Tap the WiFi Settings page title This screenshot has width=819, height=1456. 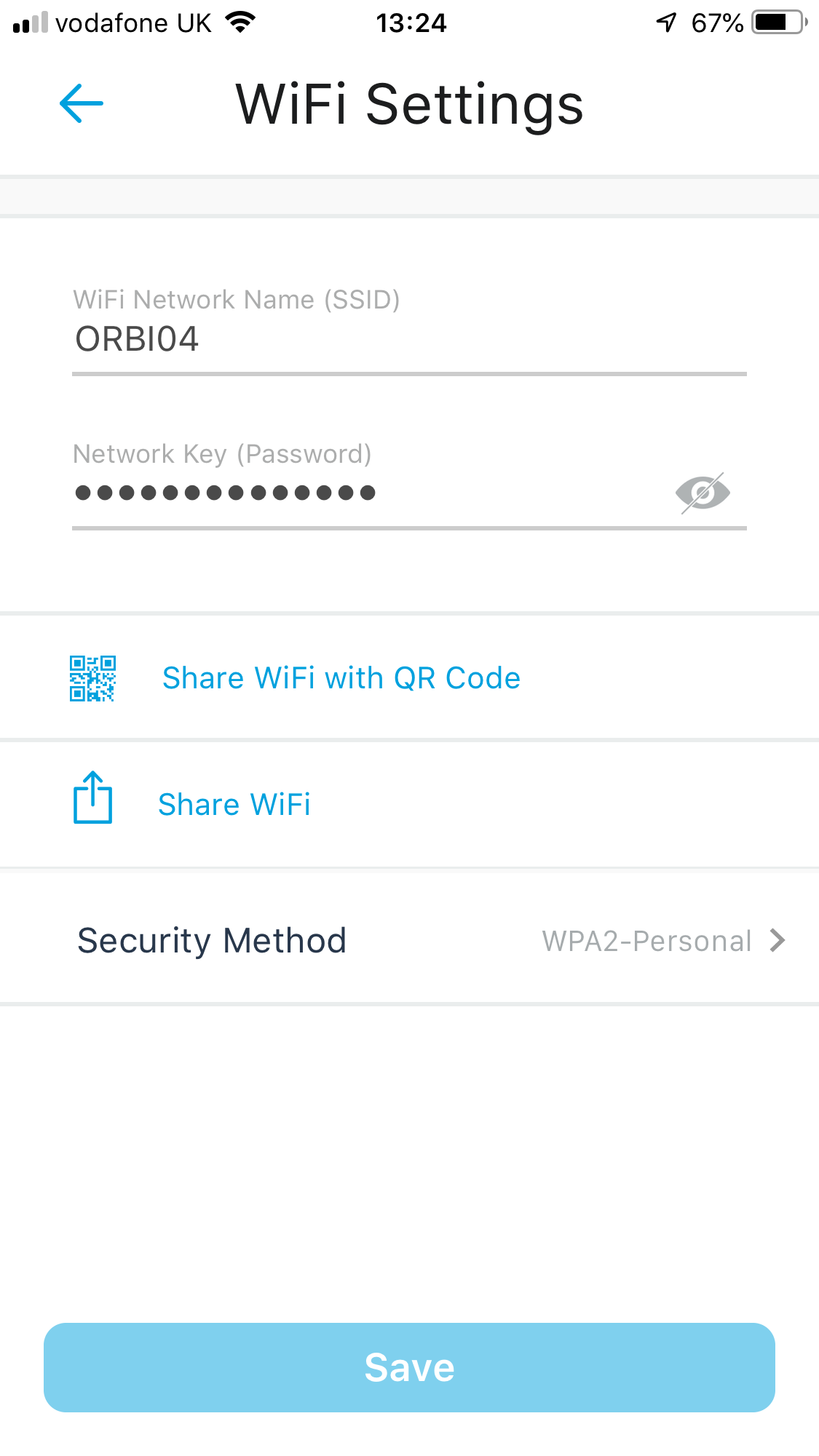(409, 104)
